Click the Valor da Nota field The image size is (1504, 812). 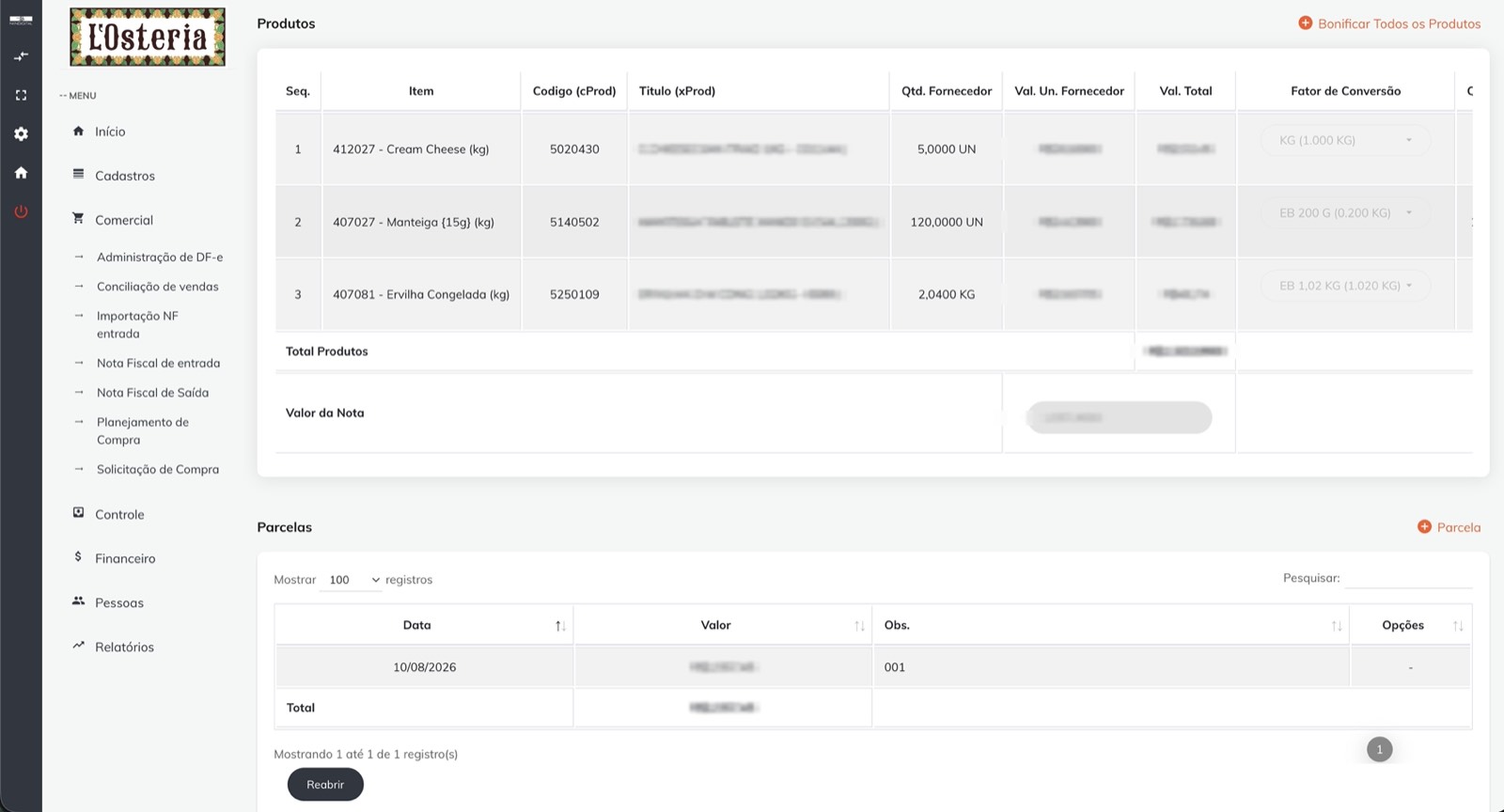(1119, 417)
